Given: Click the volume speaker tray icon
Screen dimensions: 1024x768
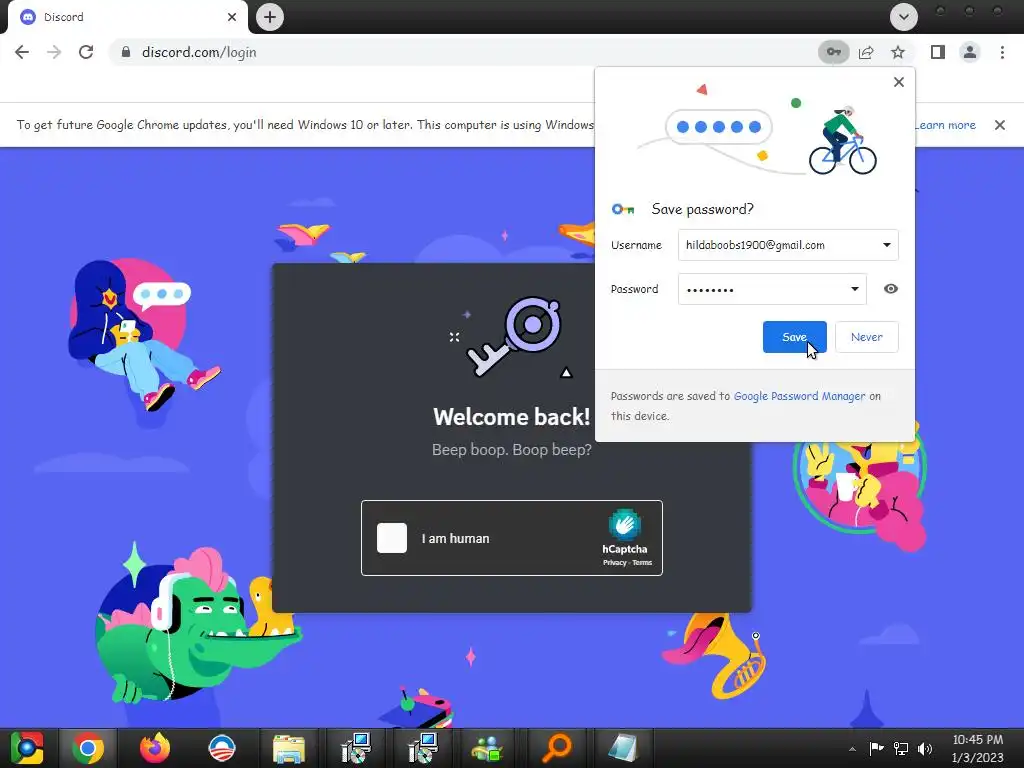Looking at the screenshot, I should click(x=925, y=748).
